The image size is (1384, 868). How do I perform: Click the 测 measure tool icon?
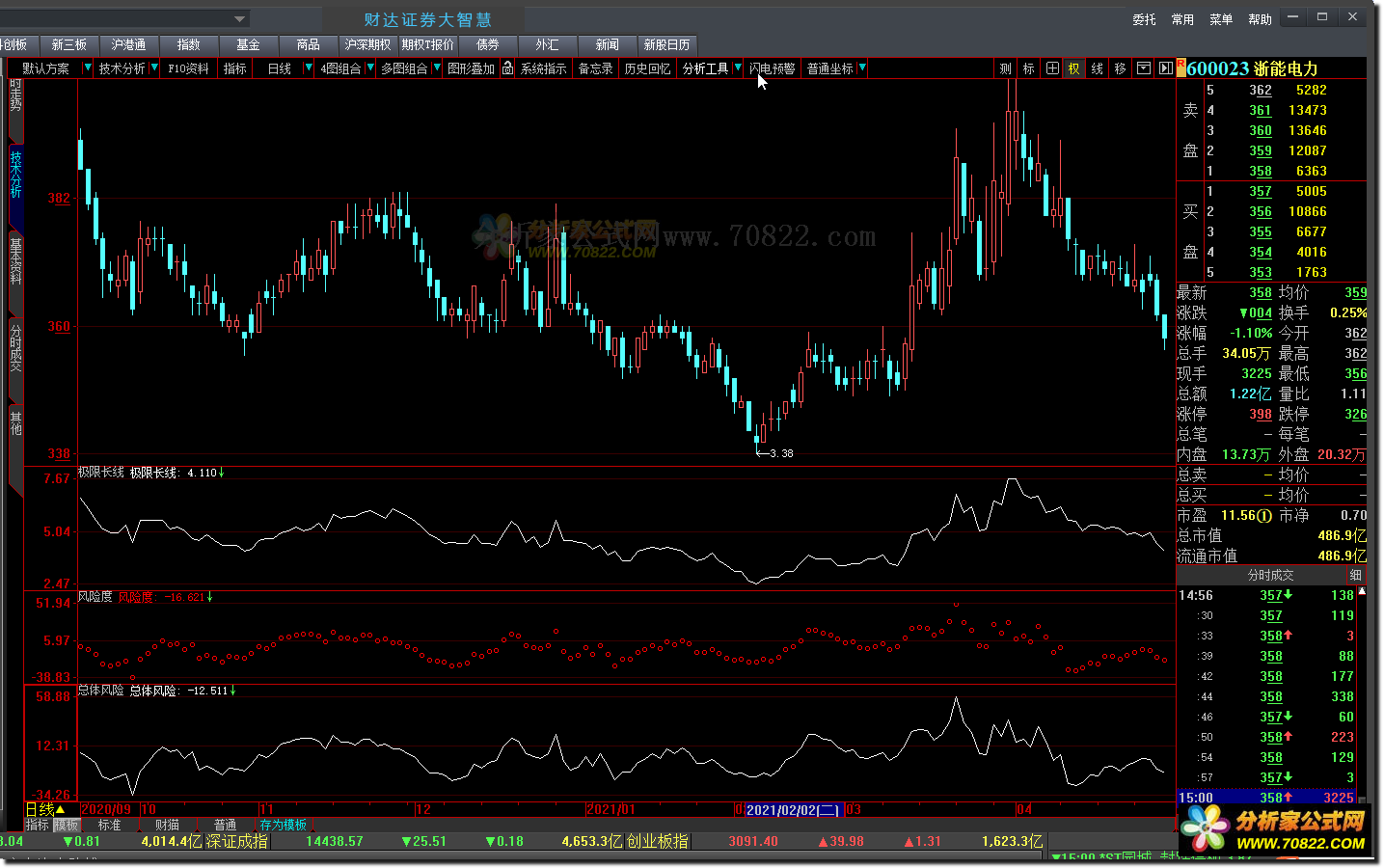click(x=1005, y=68)
